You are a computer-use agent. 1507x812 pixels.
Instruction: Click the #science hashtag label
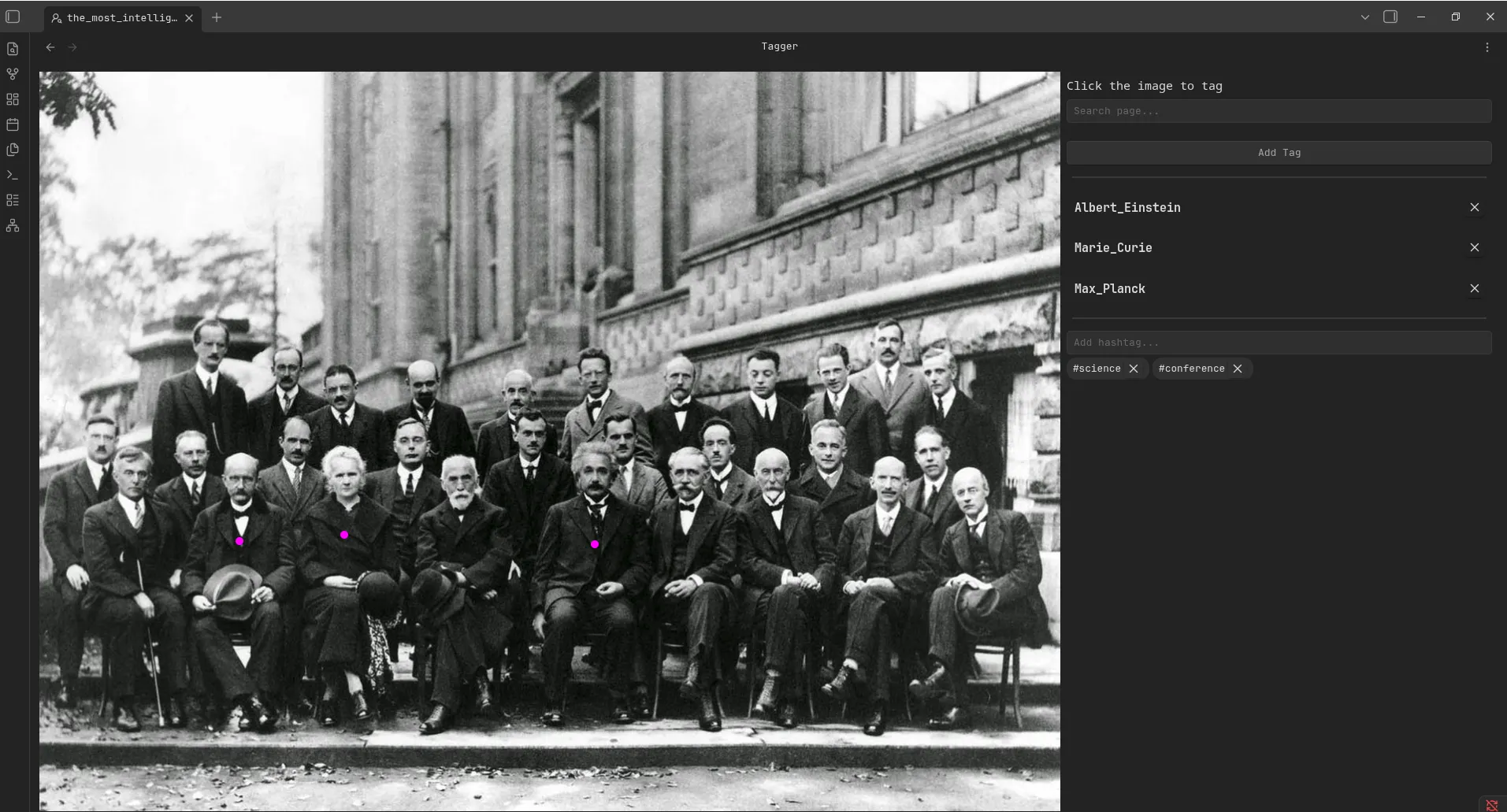[x=1097, y=369]
